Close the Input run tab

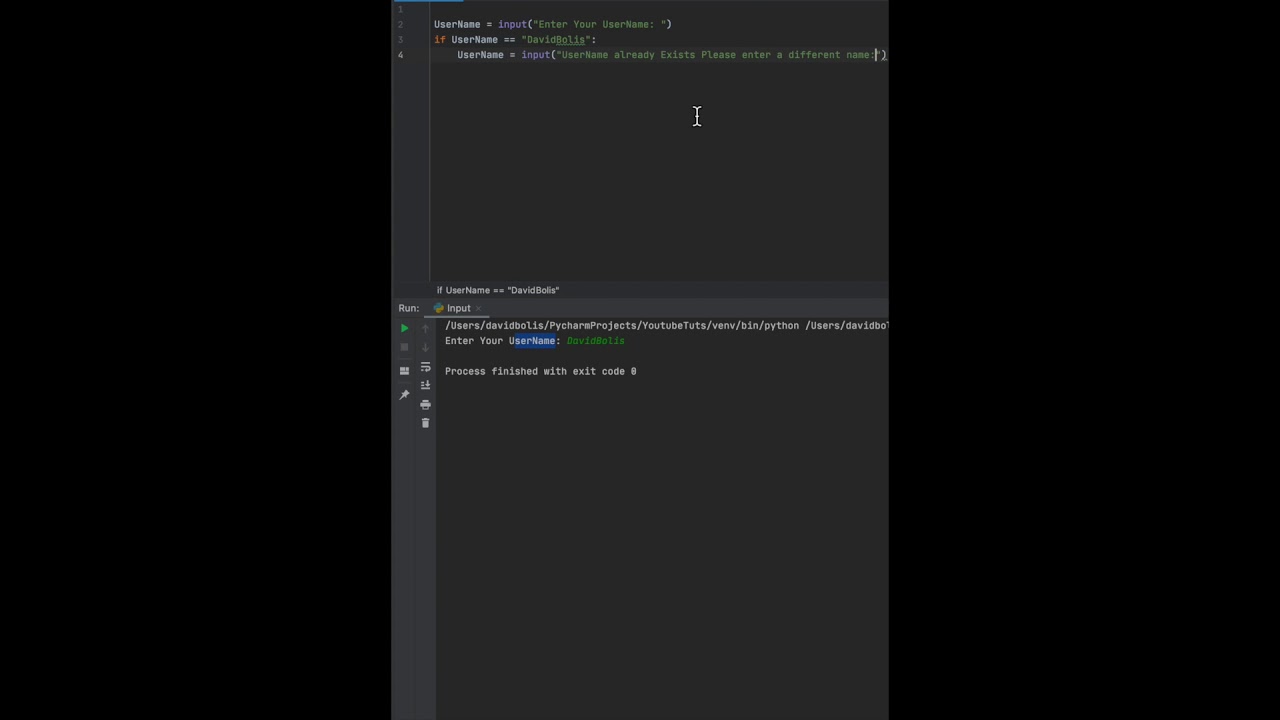478,308
